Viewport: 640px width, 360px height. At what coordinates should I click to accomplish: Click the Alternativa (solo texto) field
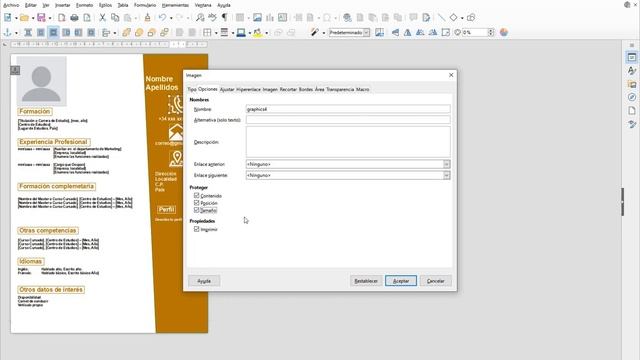[x=348, y=120]
